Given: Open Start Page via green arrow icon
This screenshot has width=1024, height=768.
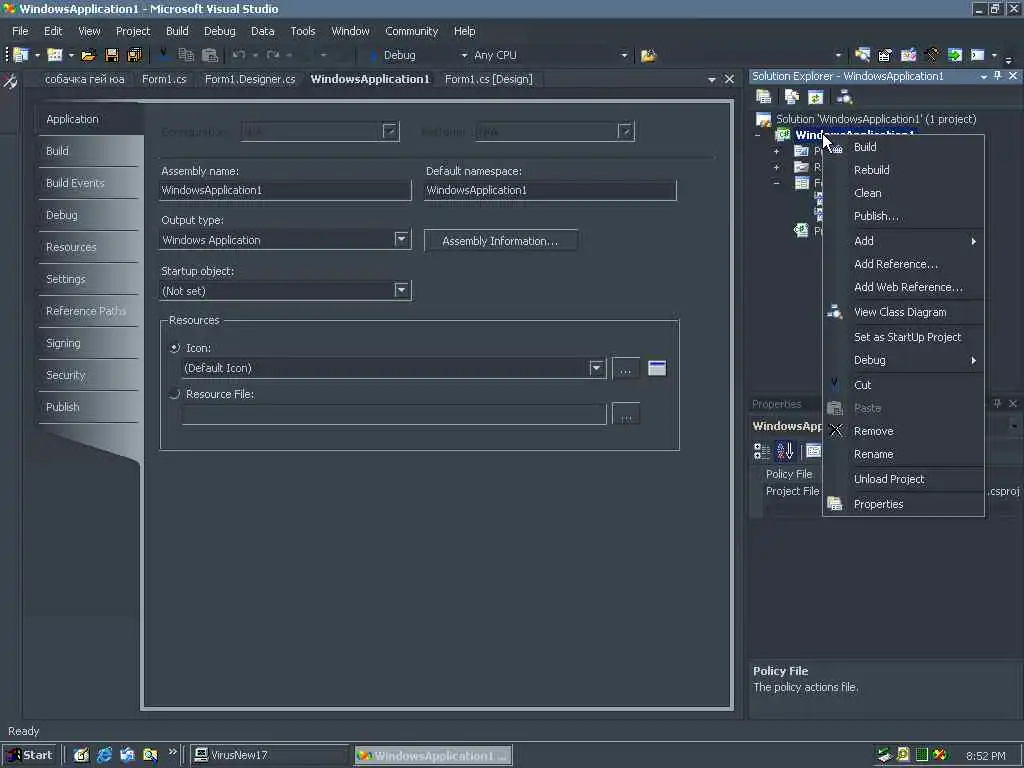Looking at the screenshot, I should click(x=955, y=56).
